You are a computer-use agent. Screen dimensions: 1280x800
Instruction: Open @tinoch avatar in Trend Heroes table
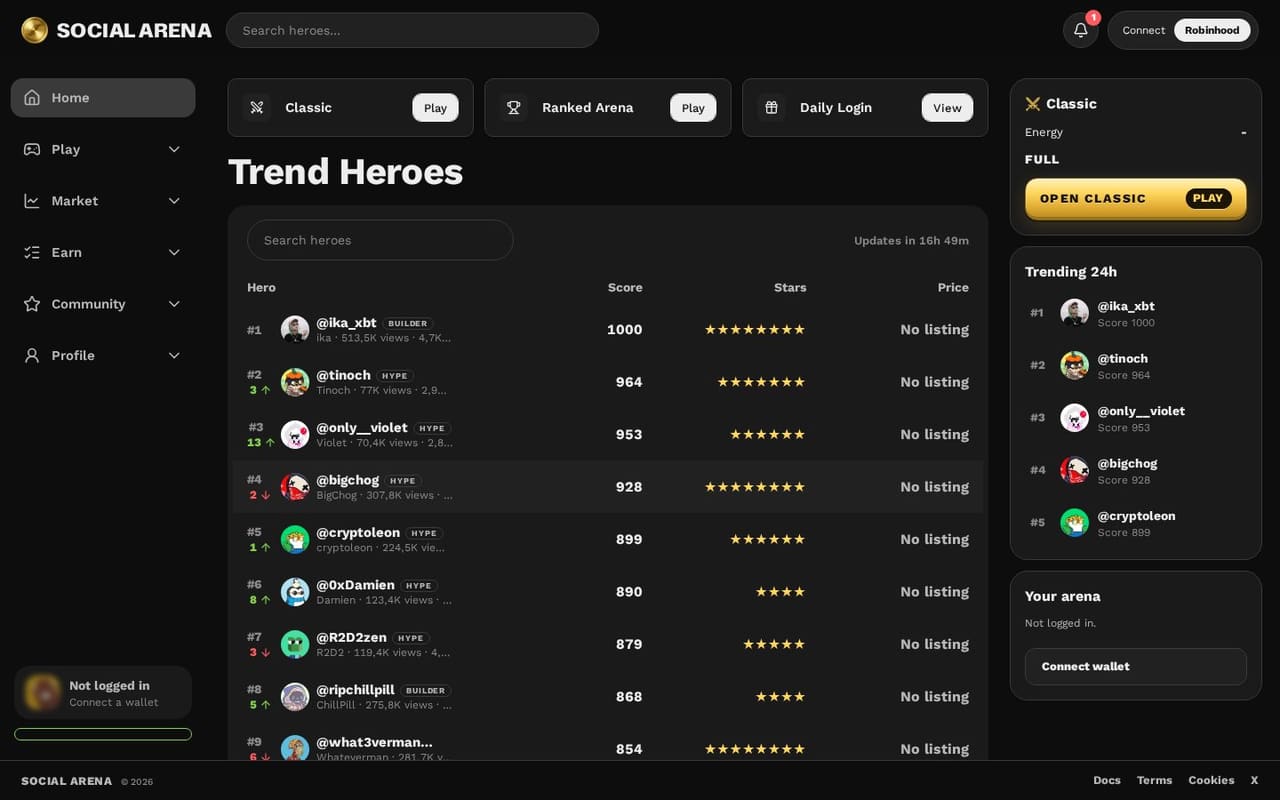coord(295,382)
